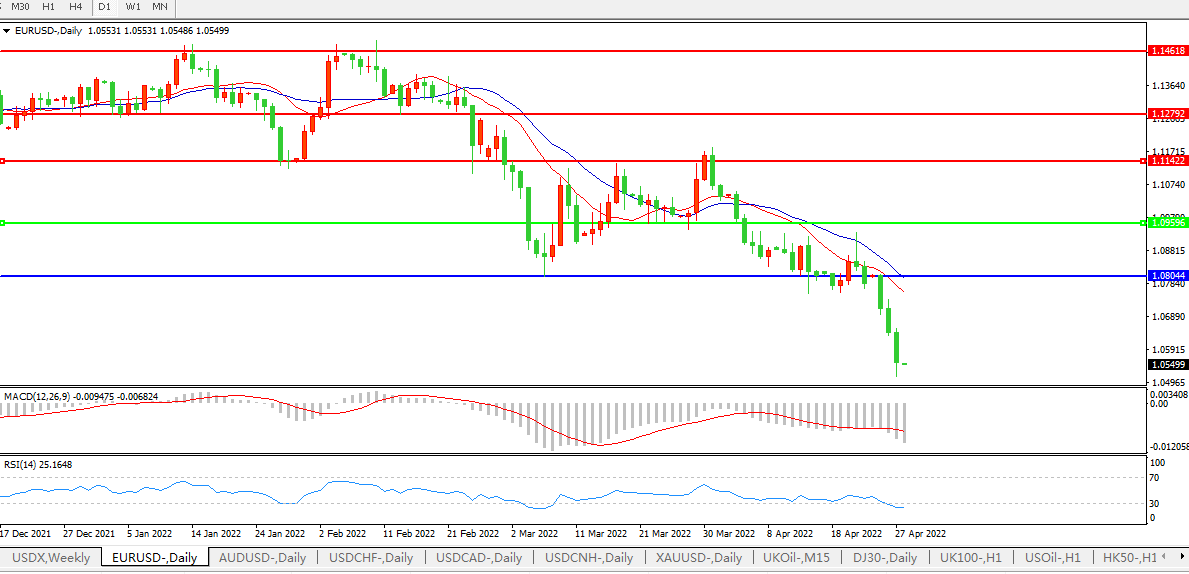Switch to the XAUUSD-,Daily tab

[700, 557]
